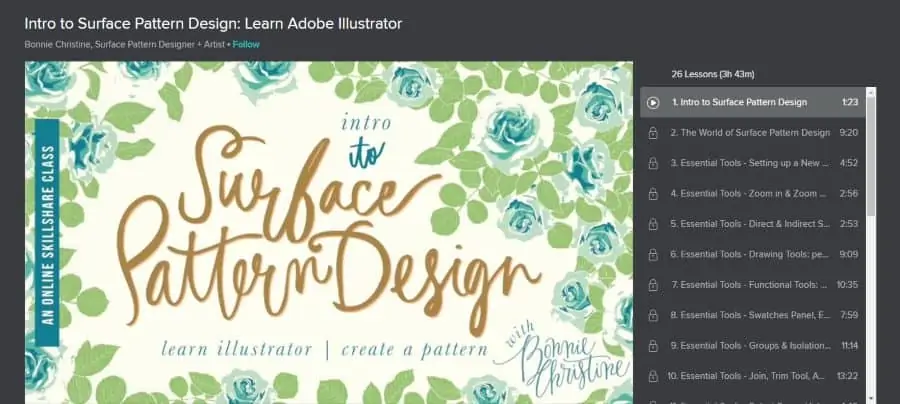Click the class title heading

213,24
